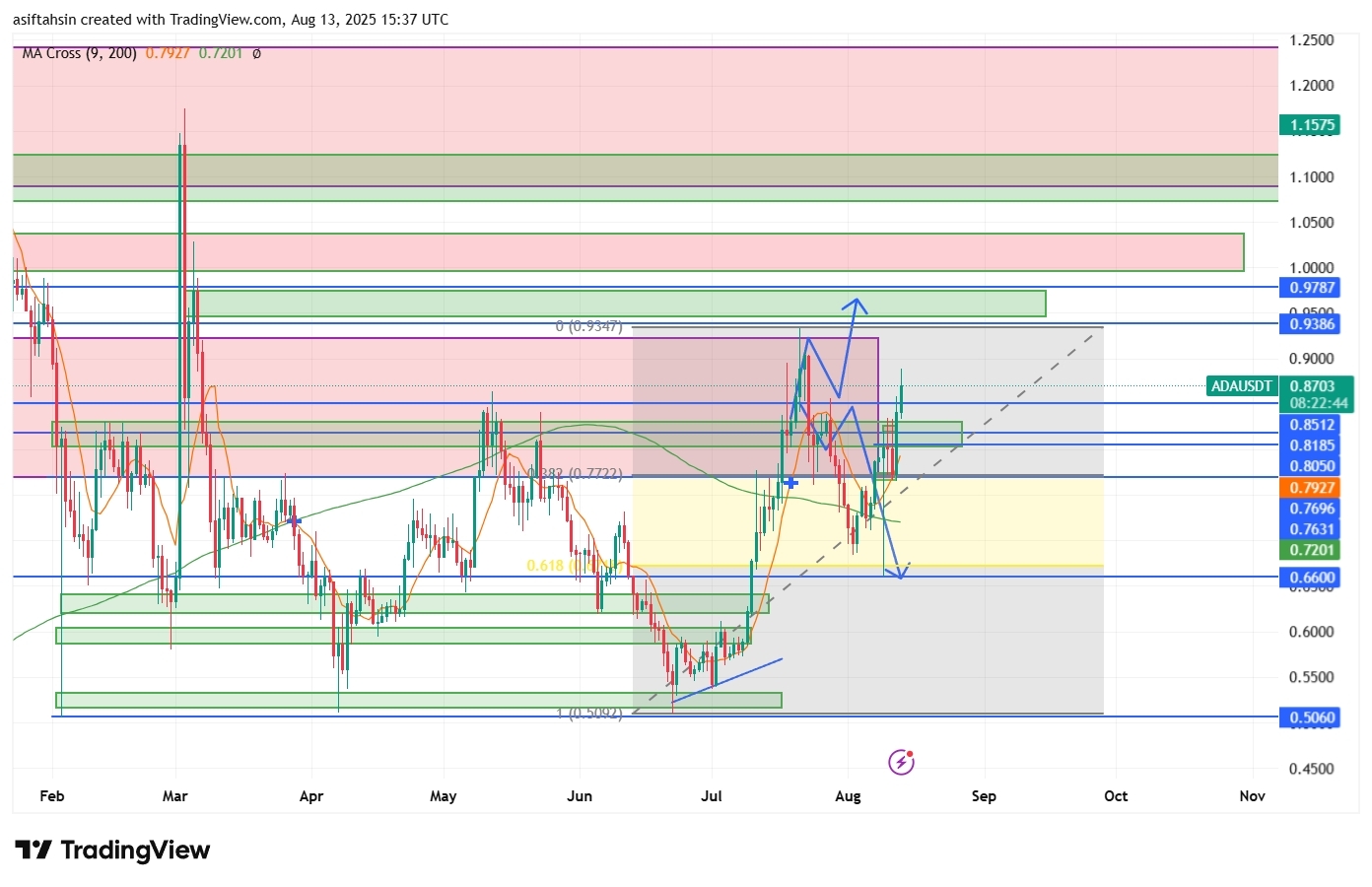Click the Sep label on the time axis
The image size is (1372, 887).
coord(984,796)
